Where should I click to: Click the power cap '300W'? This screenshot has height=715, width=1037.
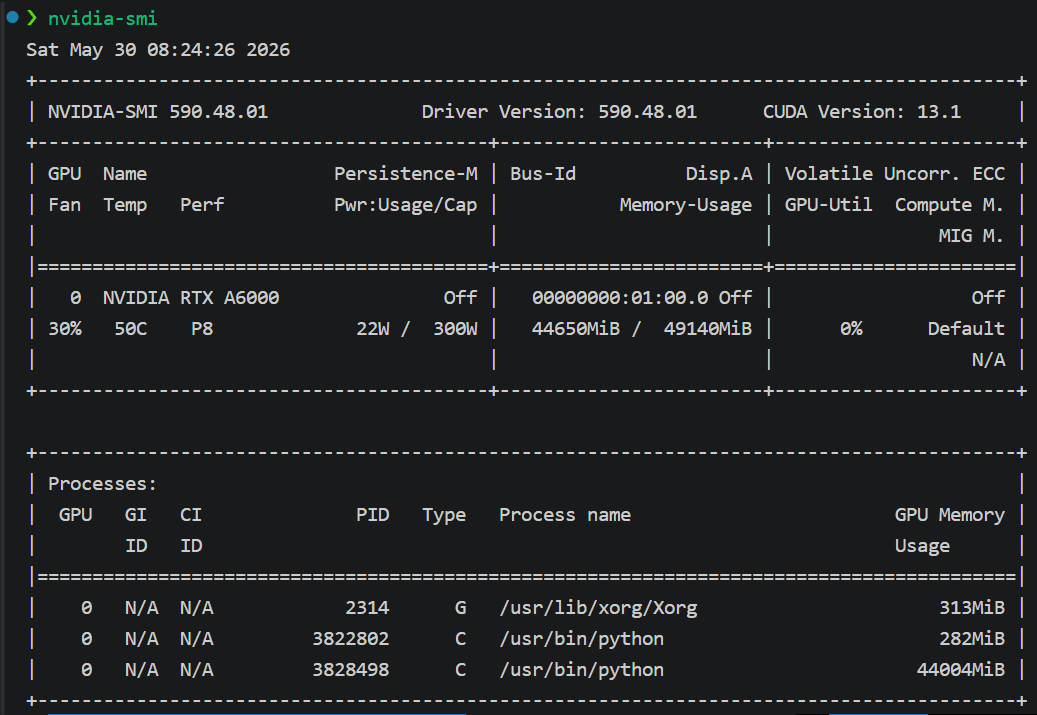coord(455,329)
